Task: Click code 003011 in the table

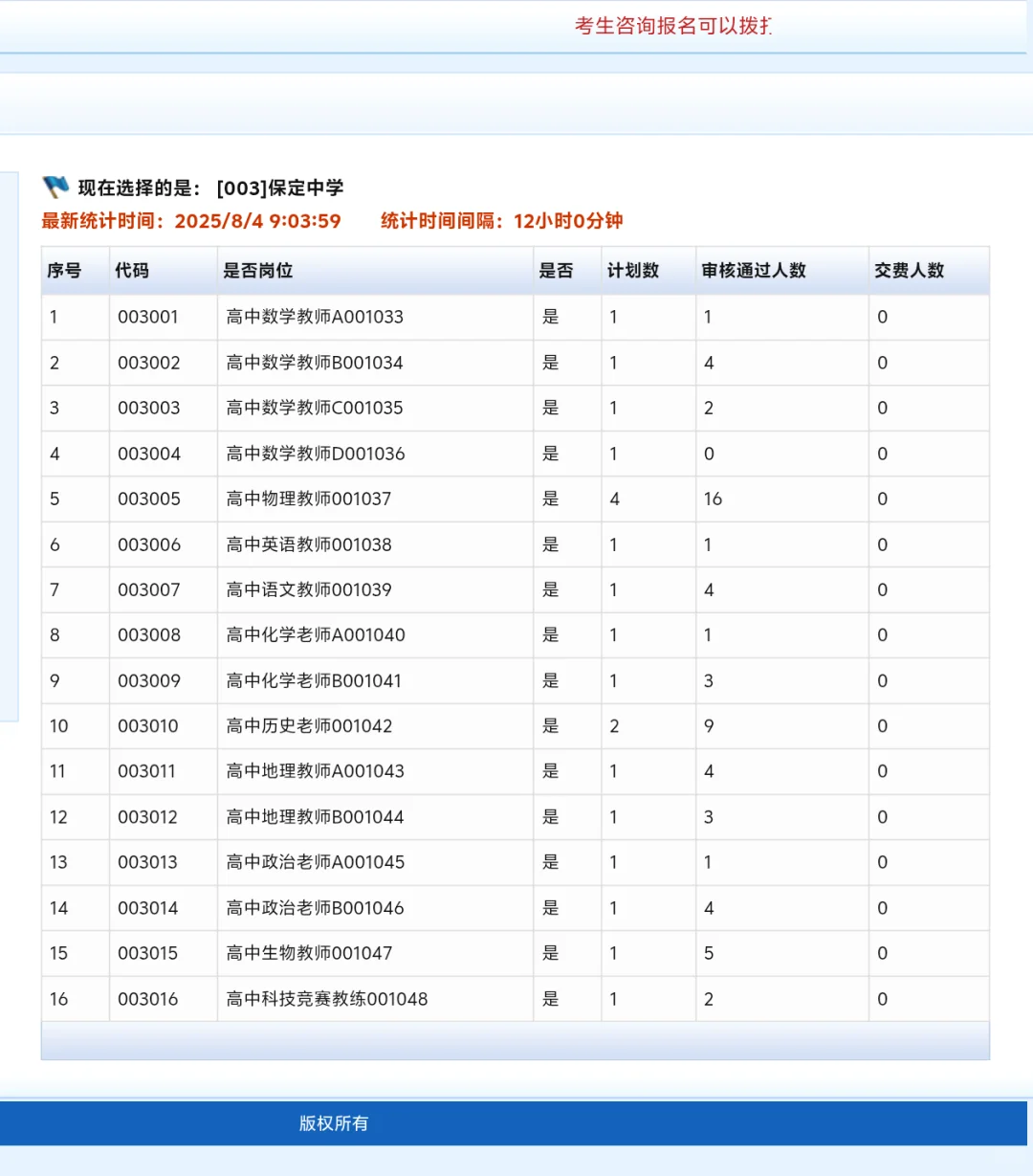Action: (147, 771)
